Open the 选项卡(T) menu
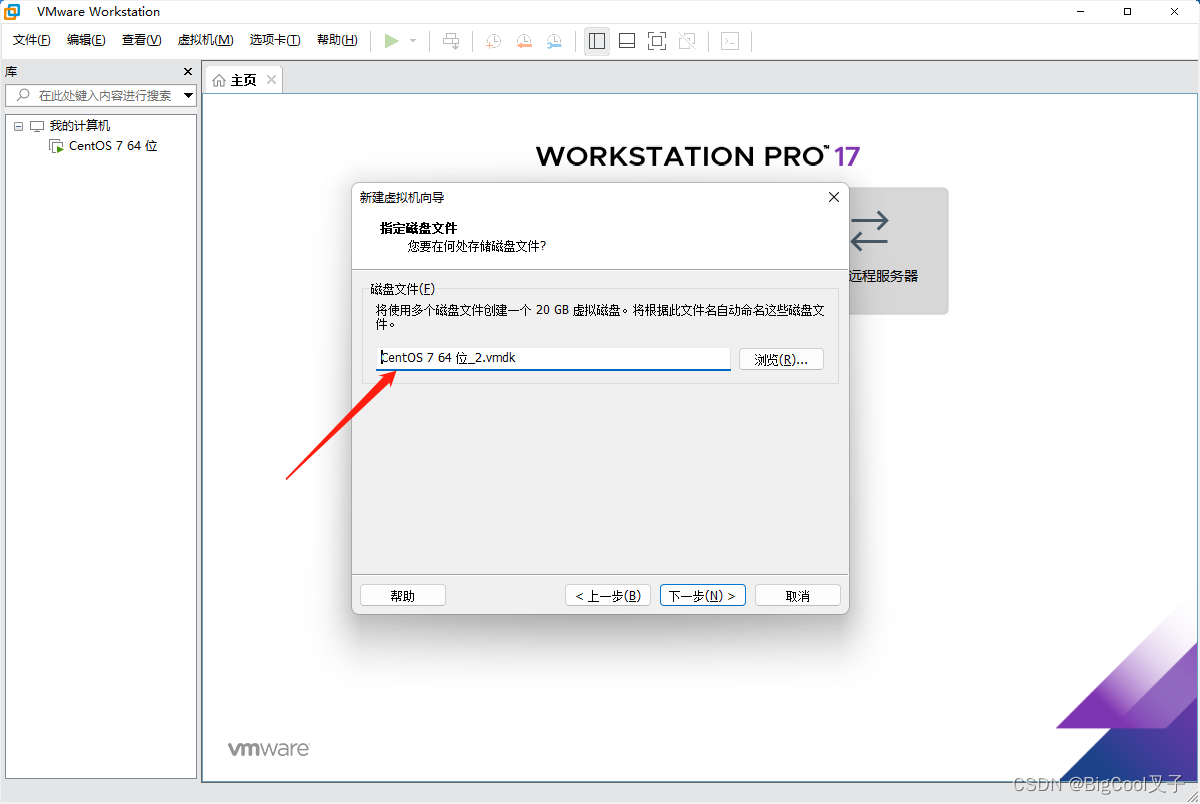Image resolution: width=1200 pixels, height=804 pixels. point(275,40)
